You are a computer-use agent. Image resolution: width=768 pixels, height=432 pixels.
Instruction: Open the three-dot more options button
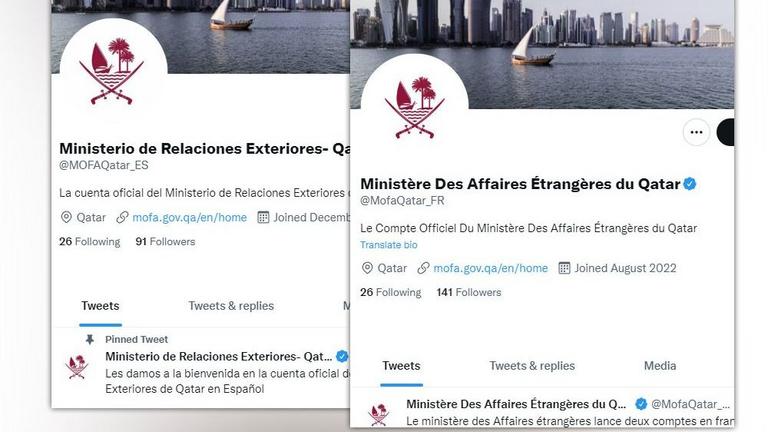click(x=696, y=132)
